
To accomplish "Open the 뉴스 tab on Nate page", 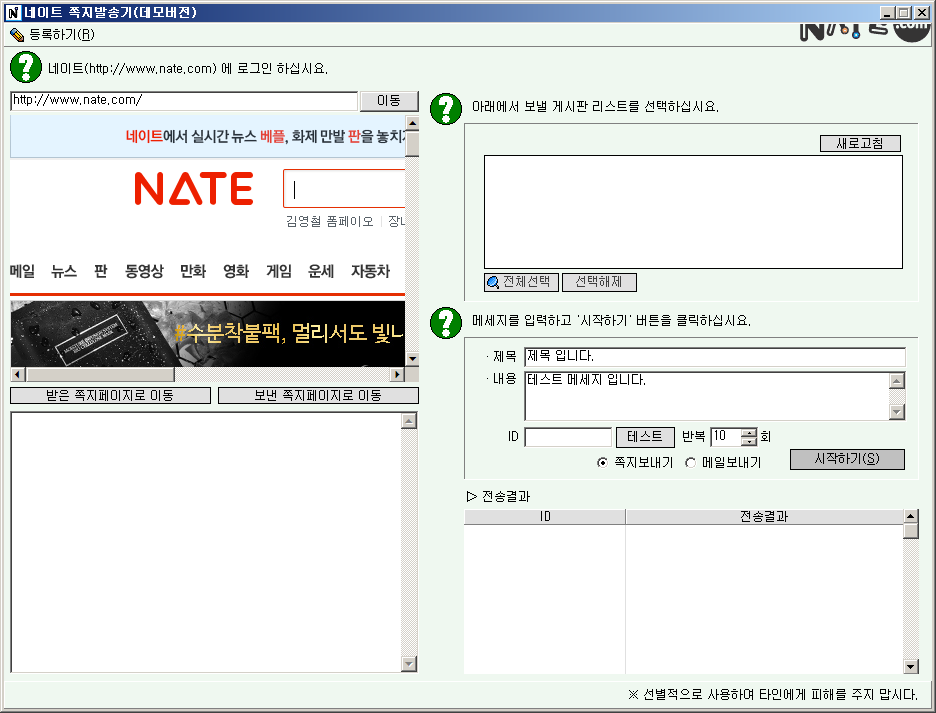I will 64,271.
